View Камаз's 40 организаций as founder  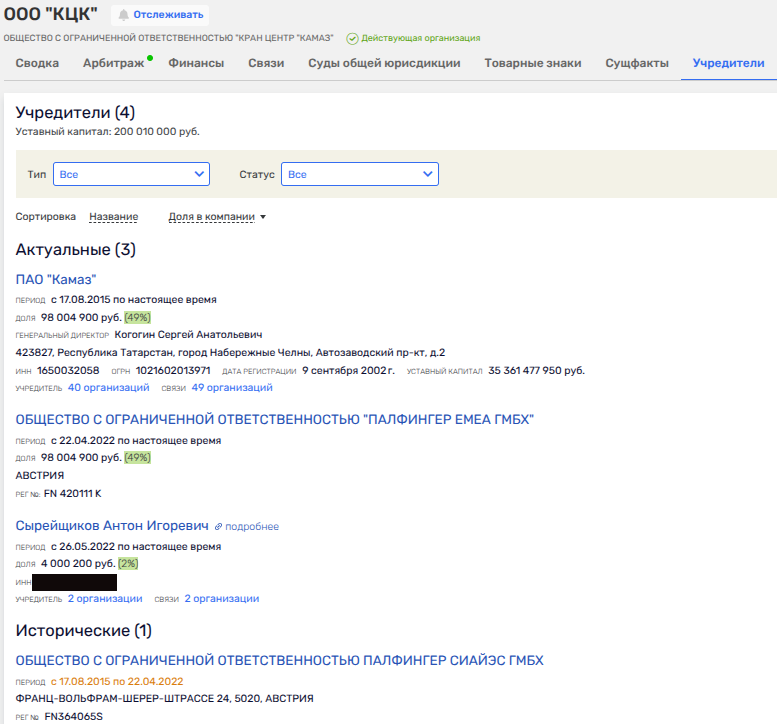pyautogui.click(x=108, y=388)
